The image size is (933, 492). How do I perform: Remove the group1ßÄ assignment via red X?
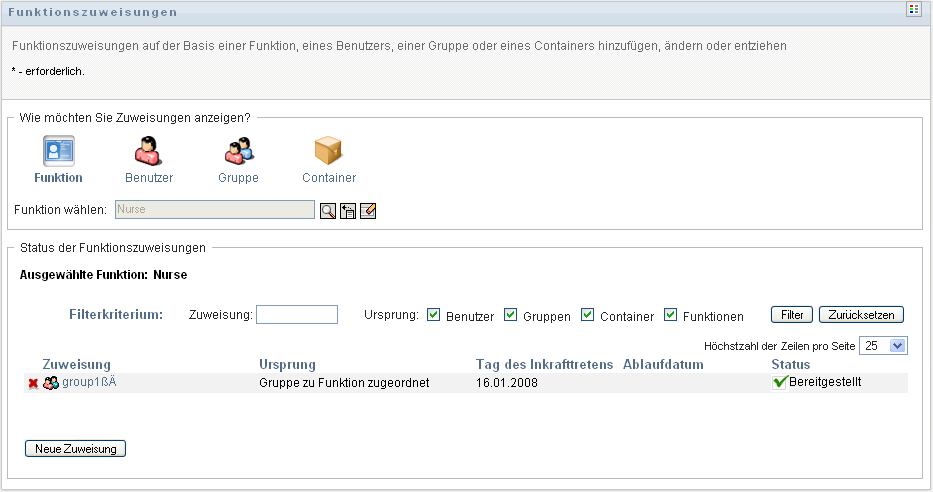pos(33,383)
